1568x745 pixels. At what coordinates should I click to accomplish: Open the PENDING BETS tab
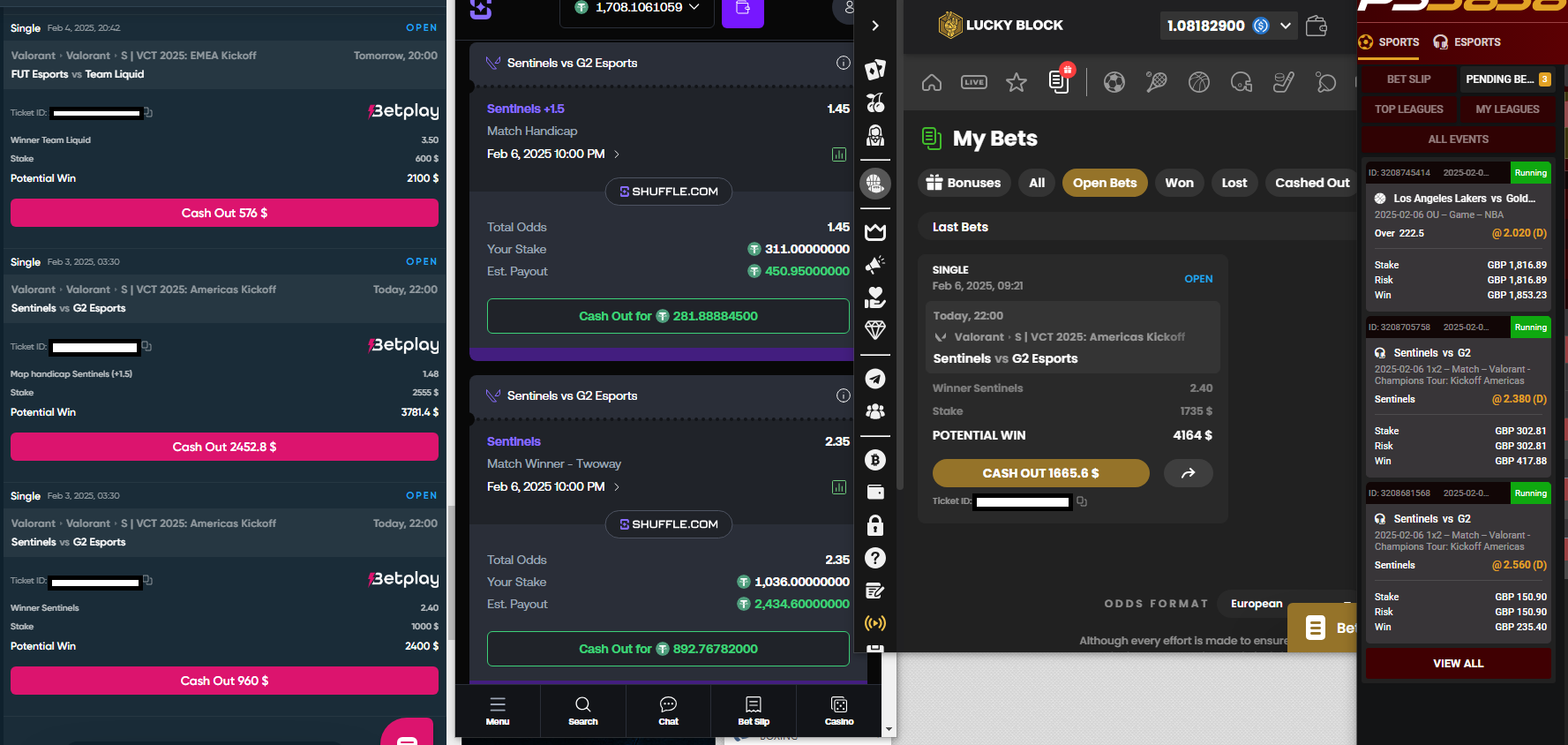pos(1507,79)
